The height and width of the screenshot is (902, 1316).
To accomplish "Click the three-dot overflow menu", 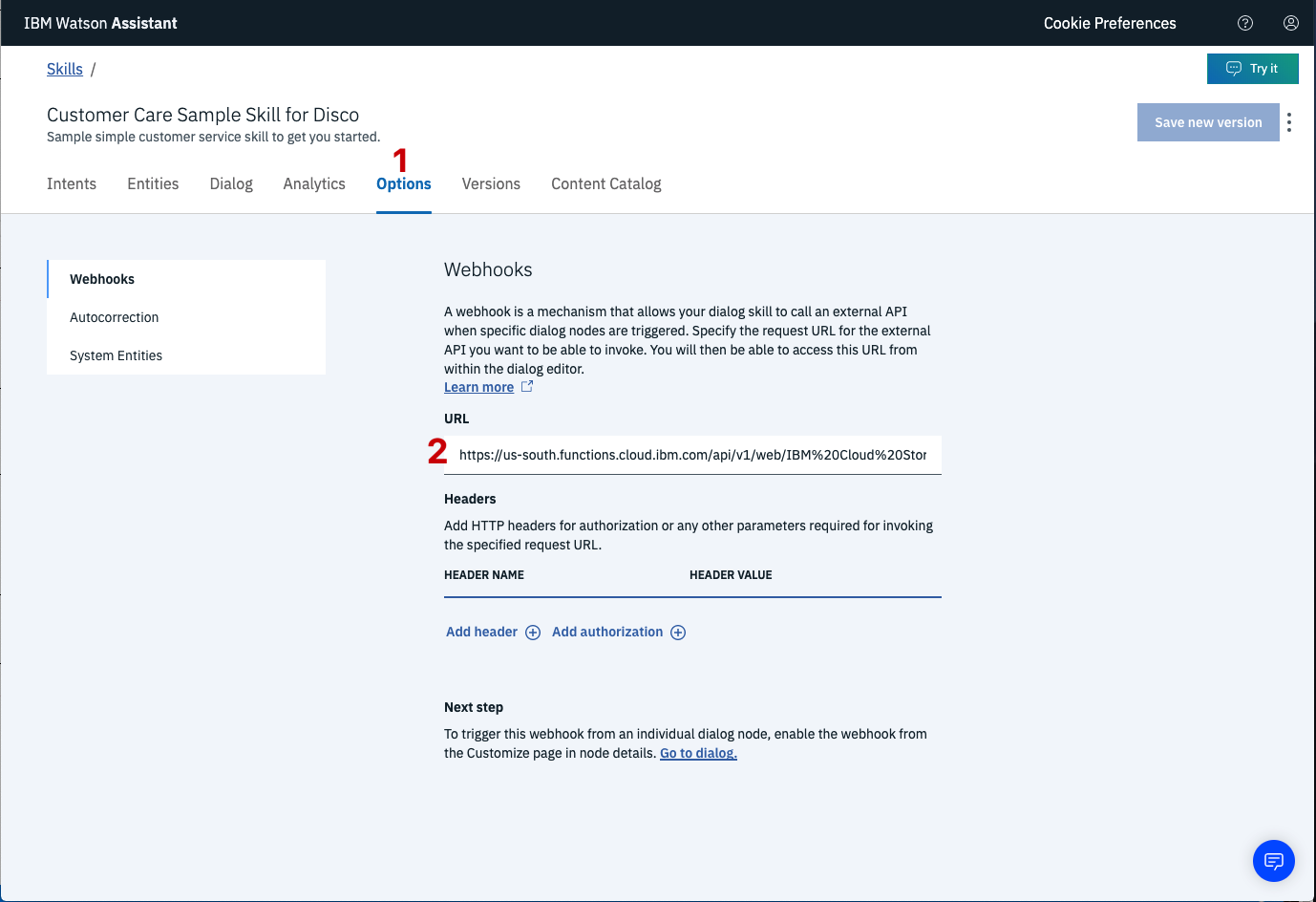I will tap(1289, 122).
